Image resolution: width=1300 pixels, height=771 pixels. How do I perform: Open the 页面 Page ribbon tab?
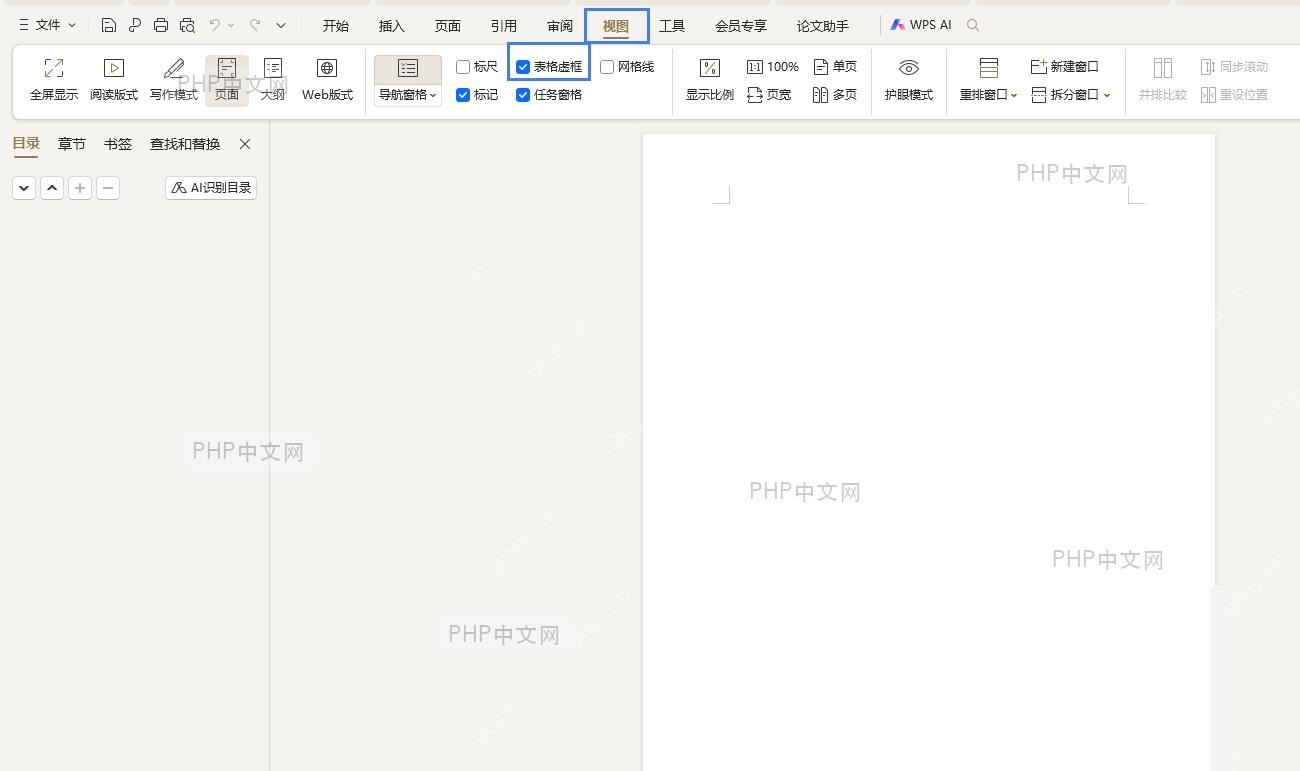[x=448, y=26]
